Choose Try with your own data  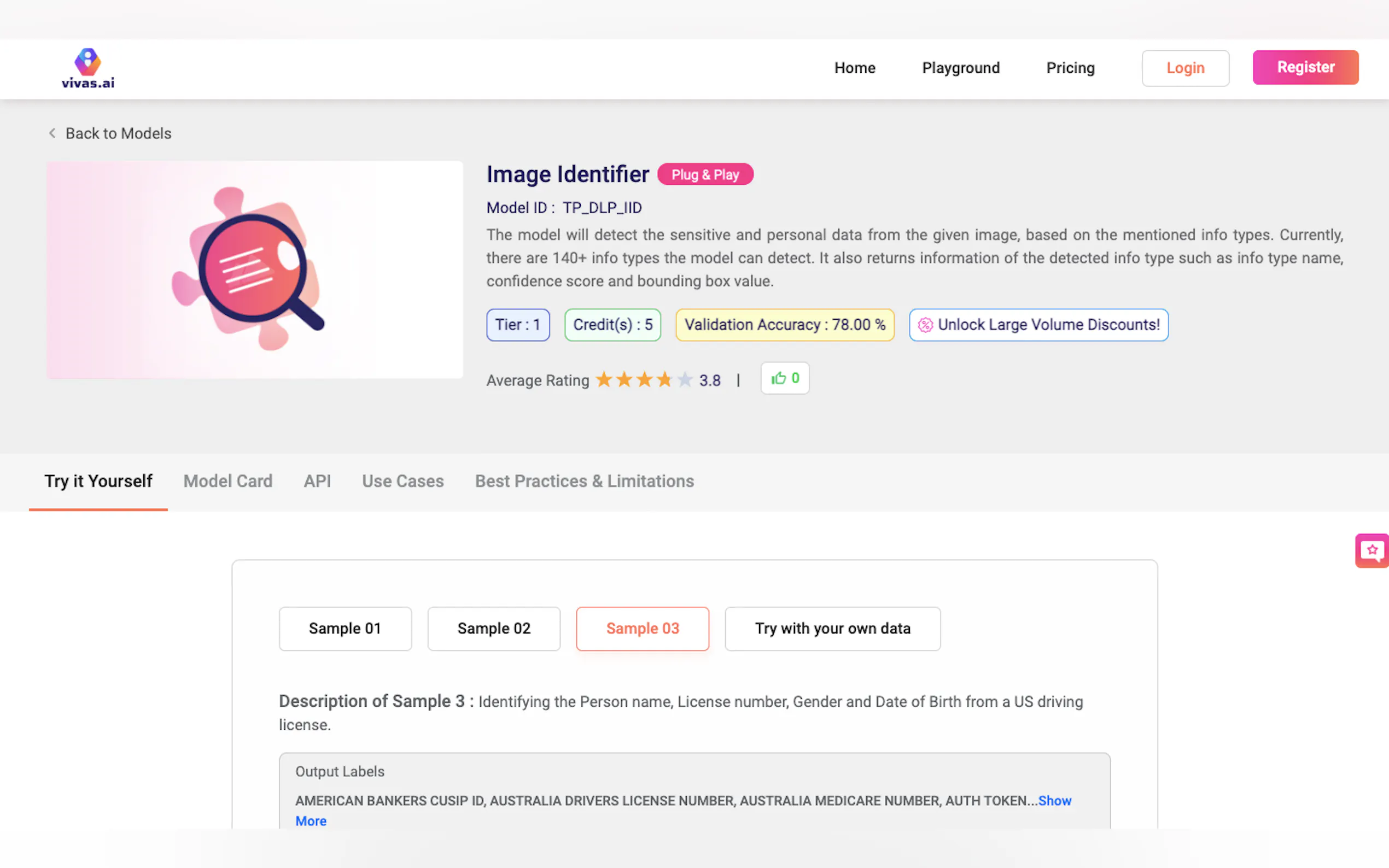pyautogui.click(x=832, y=629)
